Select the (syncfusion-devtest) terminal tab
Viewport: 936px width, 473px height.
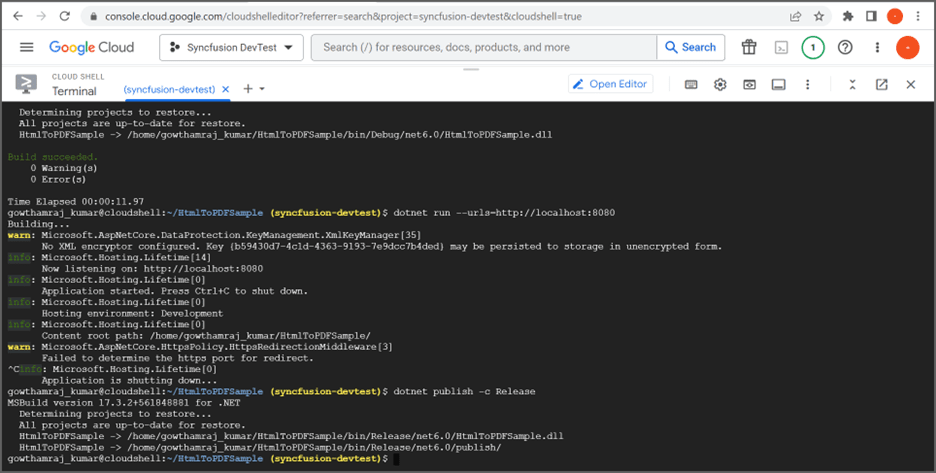point(169,90)
